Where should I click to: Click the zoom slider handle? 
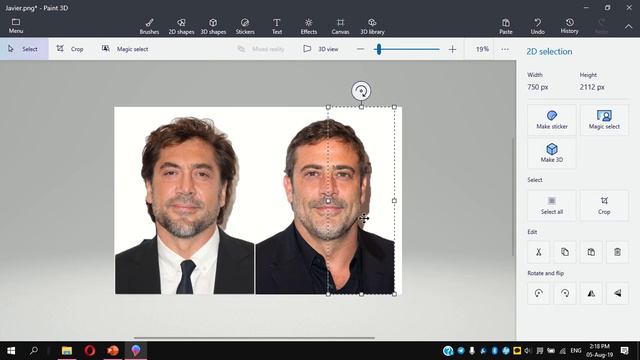[379, 49]
